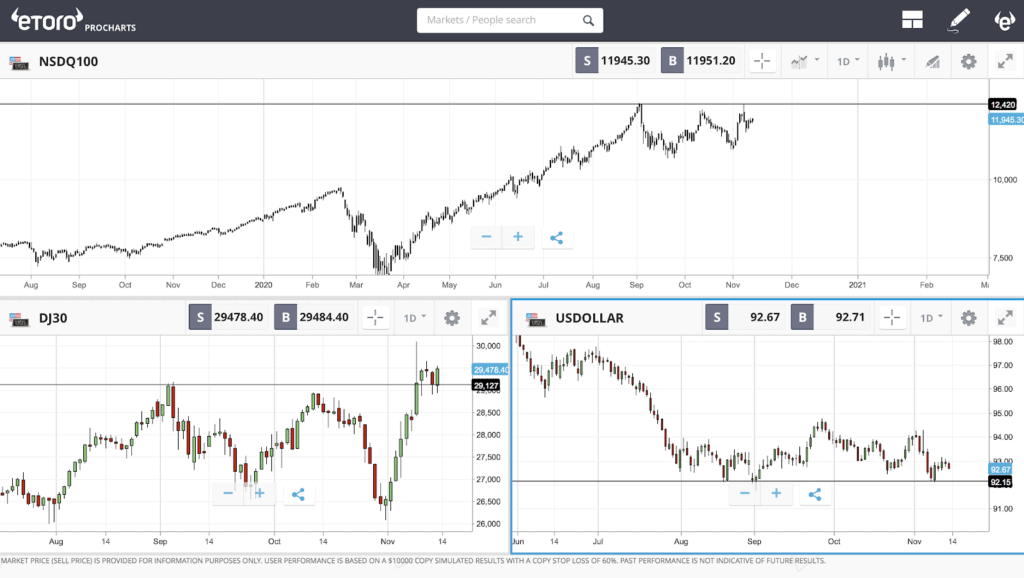The height and width of the screenshot is (578, 1024).
Task: Share the USDOLLAR chart
Action: (814, 494)
